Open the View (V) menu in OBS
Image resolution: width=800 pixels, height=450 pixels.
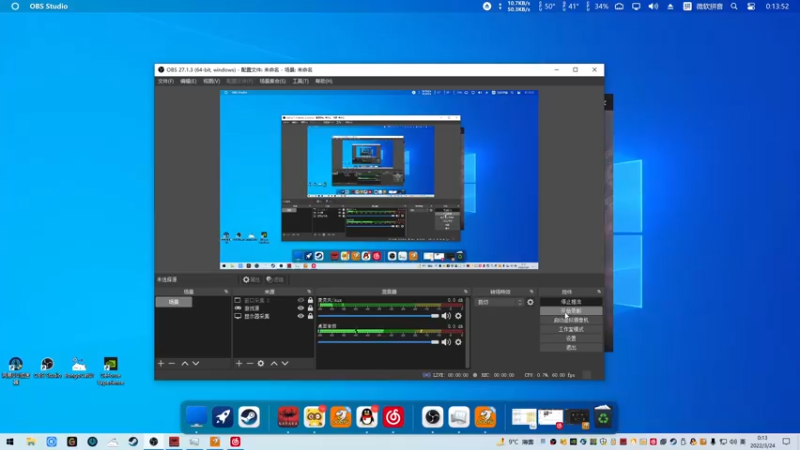(212, 81)
